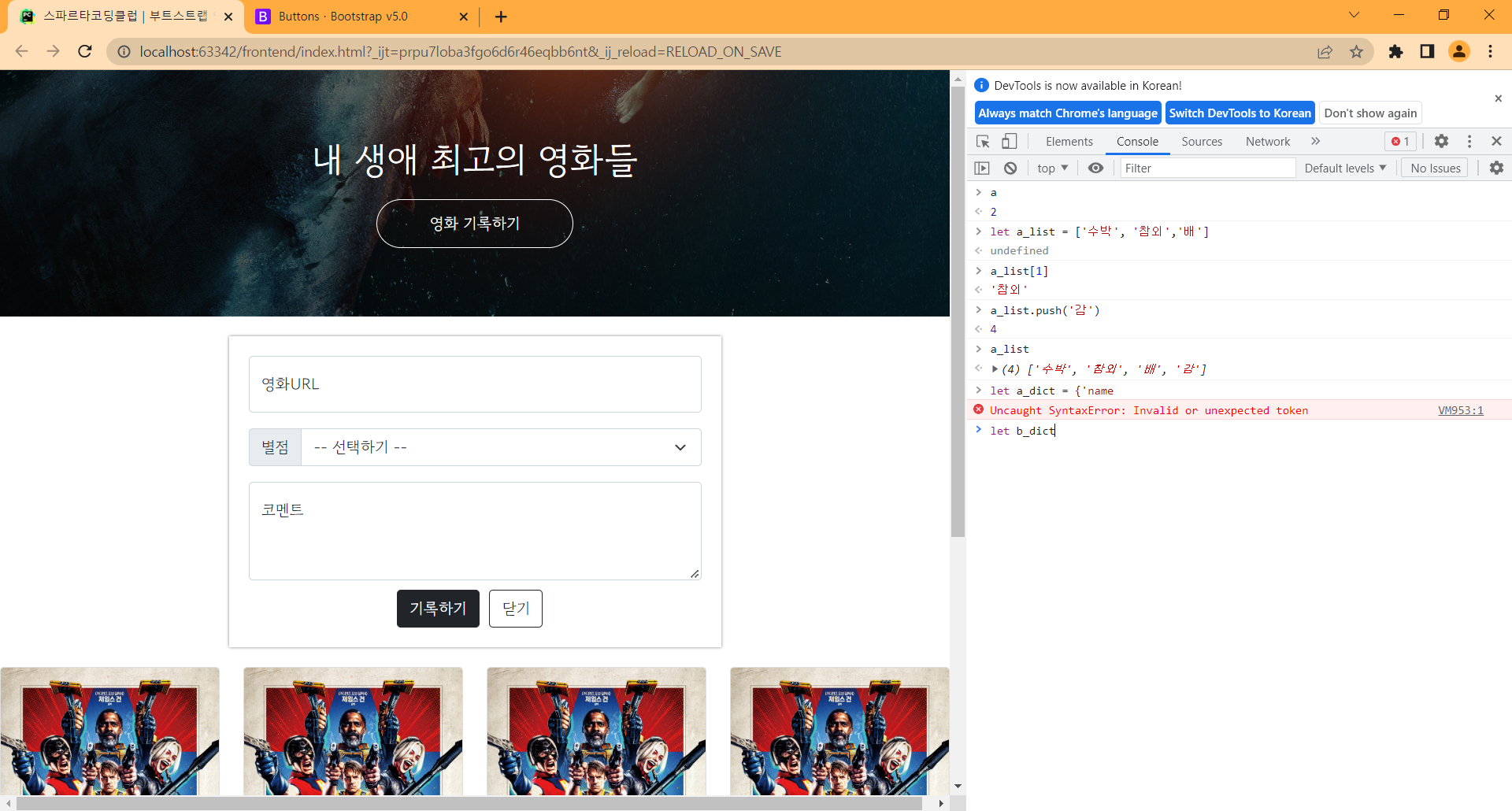This screenshot has width=1512, height=811.
Task: Open a new browser tab
Action: 501,17
